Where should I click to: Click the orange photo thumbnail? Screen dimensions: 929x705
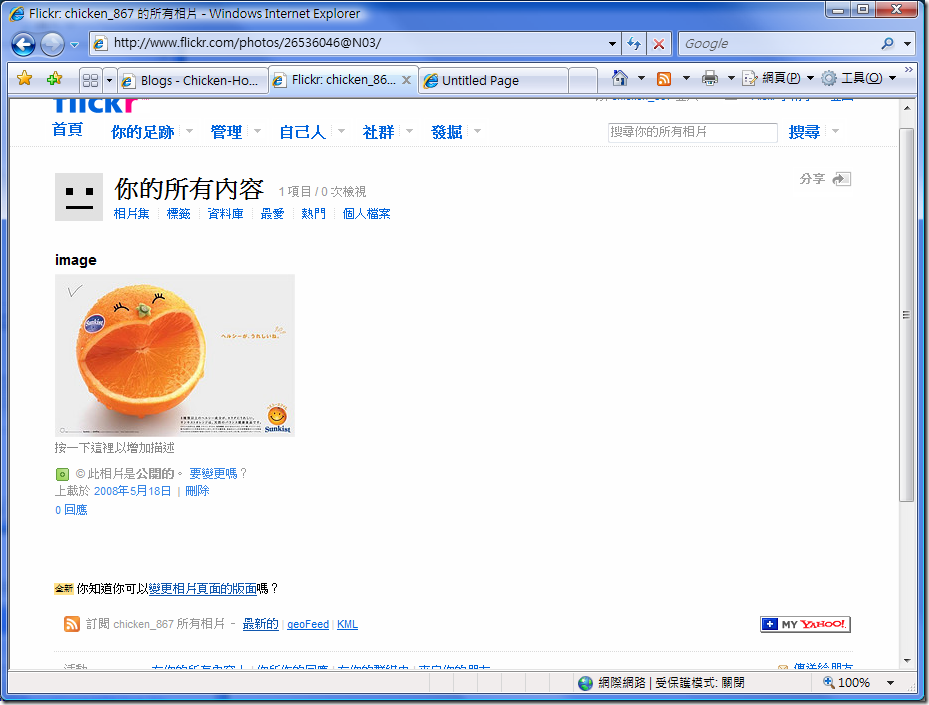click(x=175, y=355)
